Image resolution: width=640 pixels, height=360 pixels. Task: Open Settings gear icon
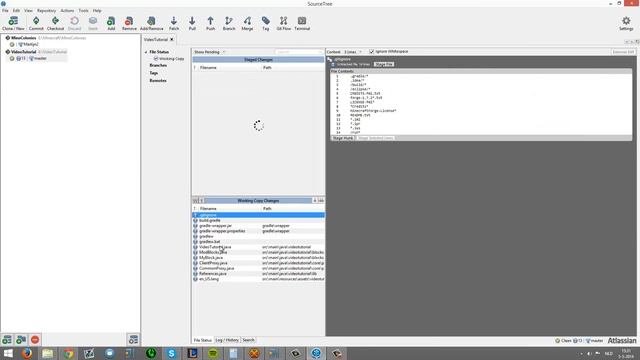626,23
